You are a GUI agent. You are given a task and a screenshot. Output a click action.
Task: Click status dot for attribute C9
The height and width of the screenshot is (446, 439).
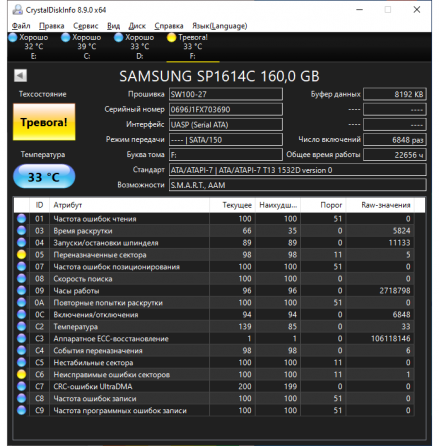21,411
